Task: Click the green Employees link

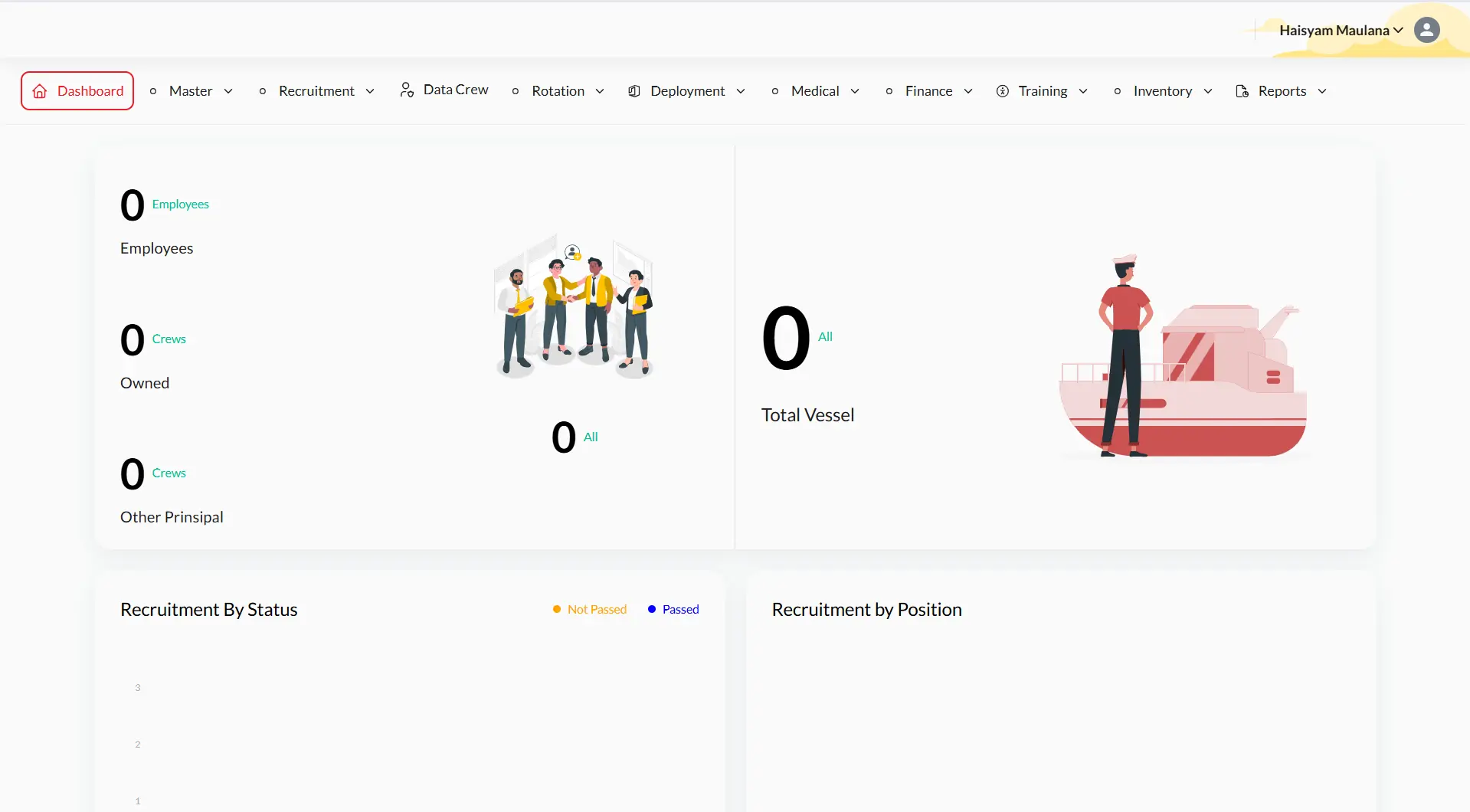Action: point(180,205)
